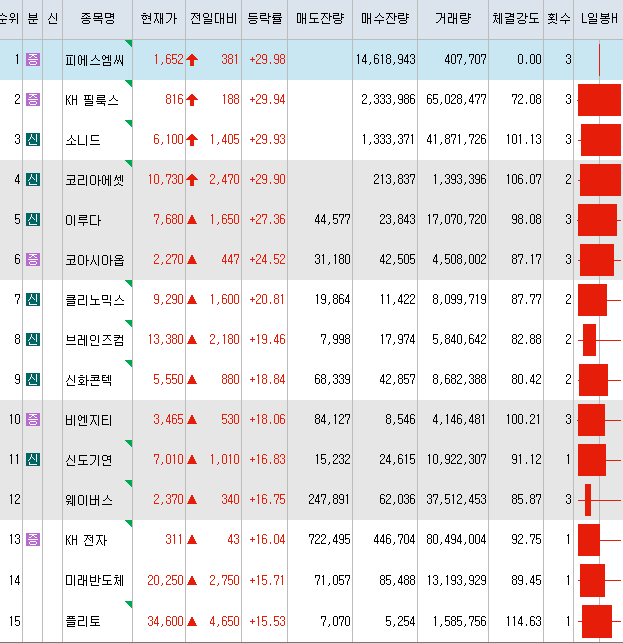
Task: Click the 신 badge in 소니드 row
Action: click(x=33, y=139)
